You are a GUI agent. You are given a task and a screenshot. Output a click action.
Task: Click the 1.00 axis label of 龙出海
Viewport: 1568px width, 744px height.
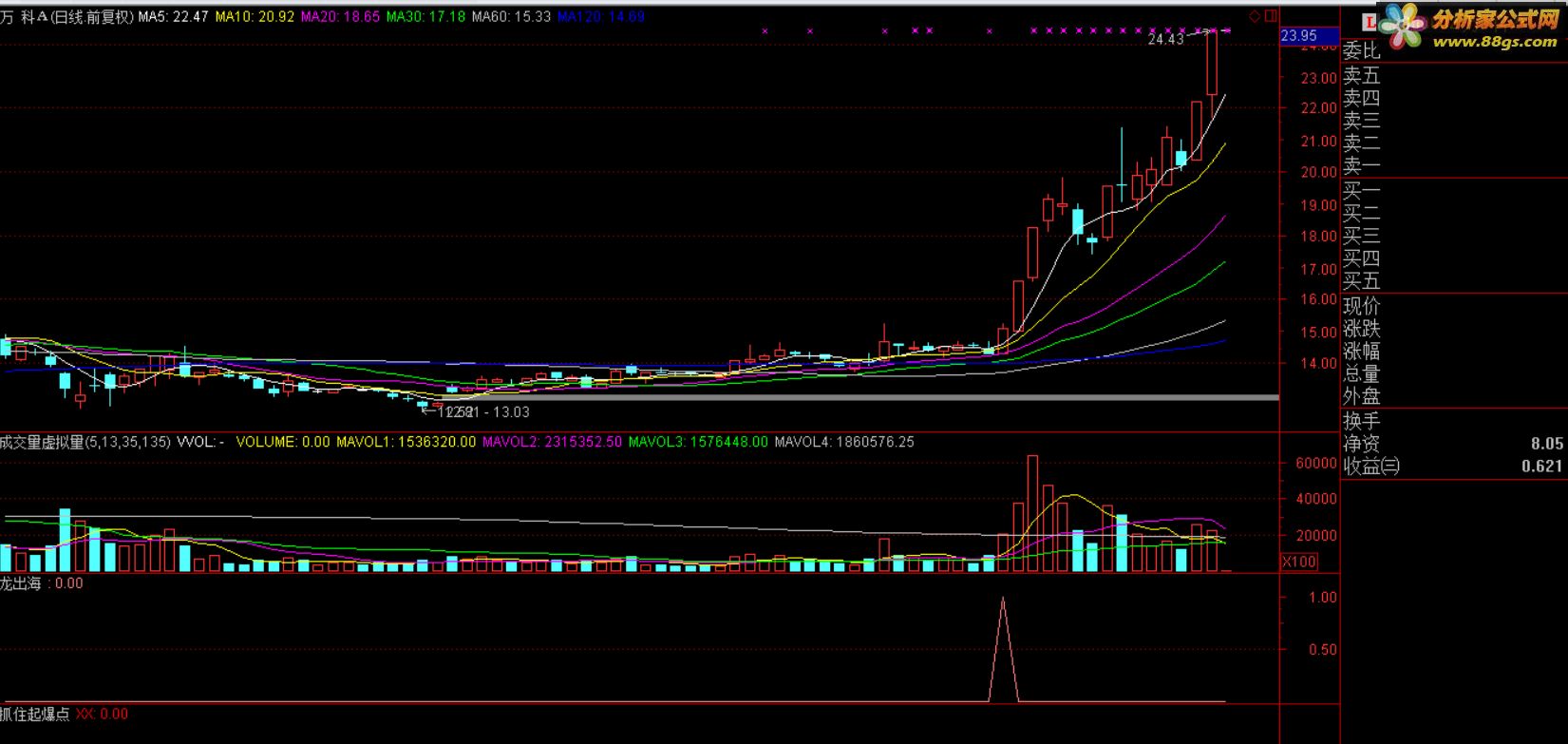pos(1323,598)
